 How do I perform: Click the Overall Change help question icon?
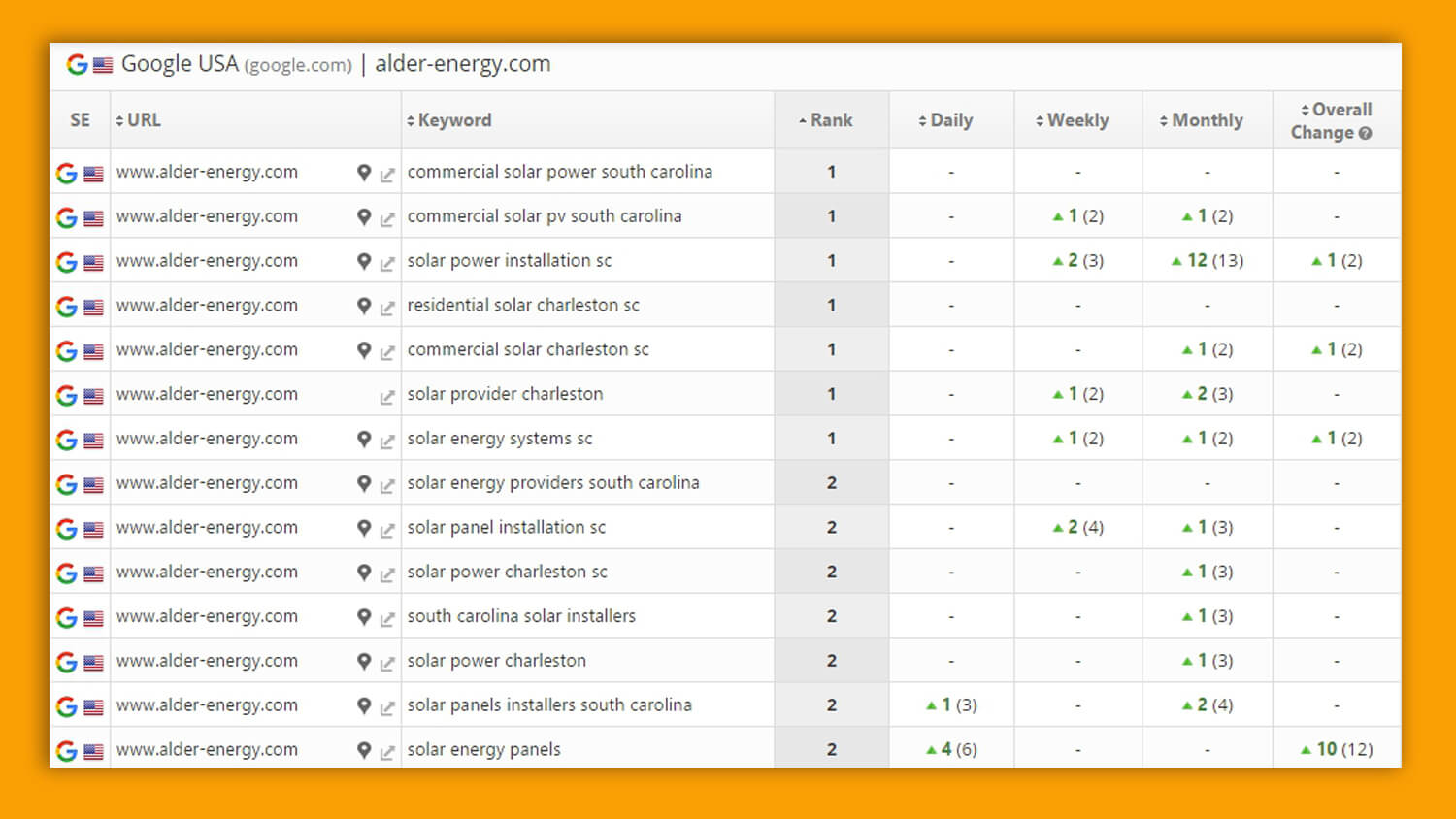click(x=1365, y=134)
